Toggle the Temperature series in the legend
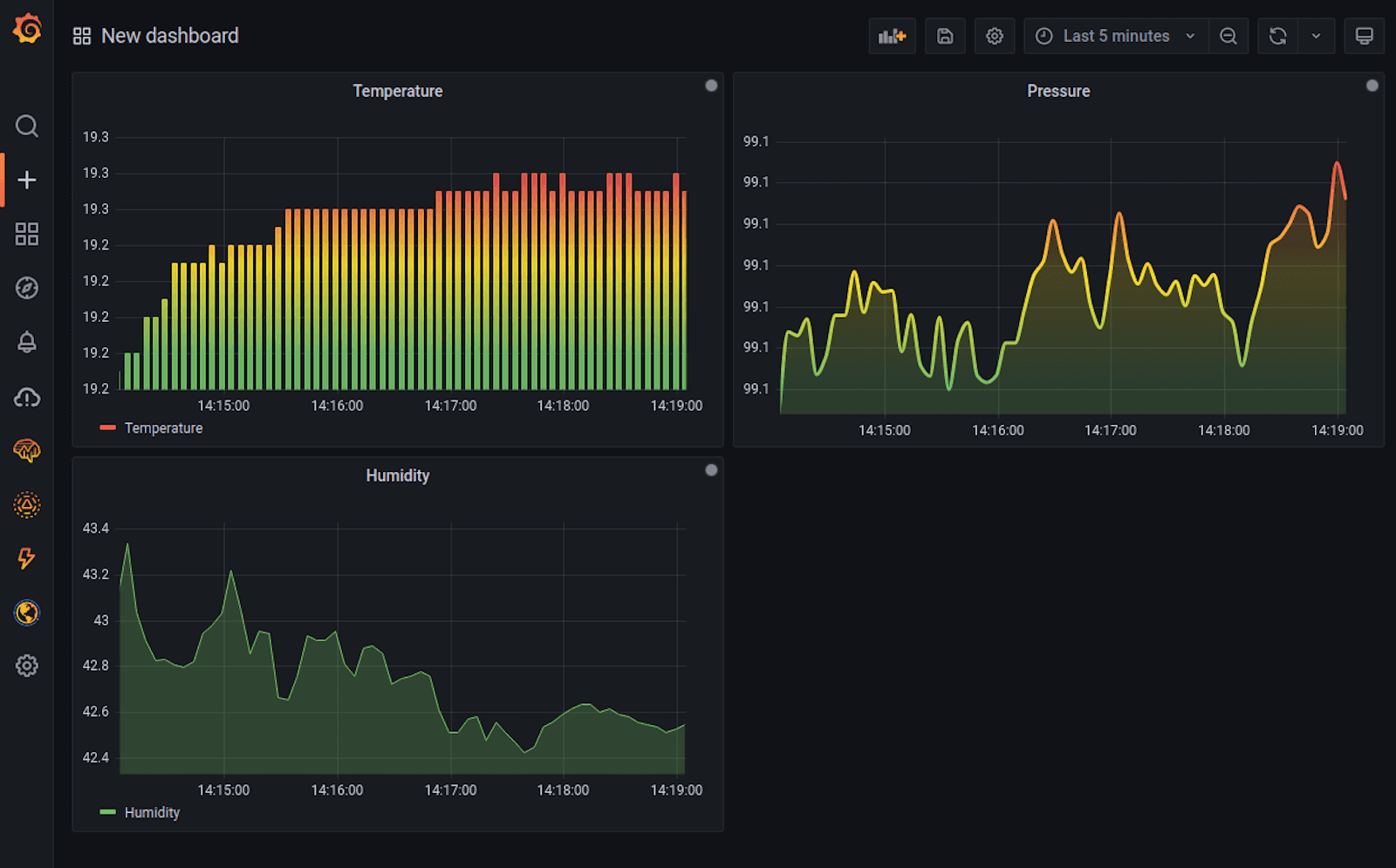The image size is (1396, 868). click(163, 428)
